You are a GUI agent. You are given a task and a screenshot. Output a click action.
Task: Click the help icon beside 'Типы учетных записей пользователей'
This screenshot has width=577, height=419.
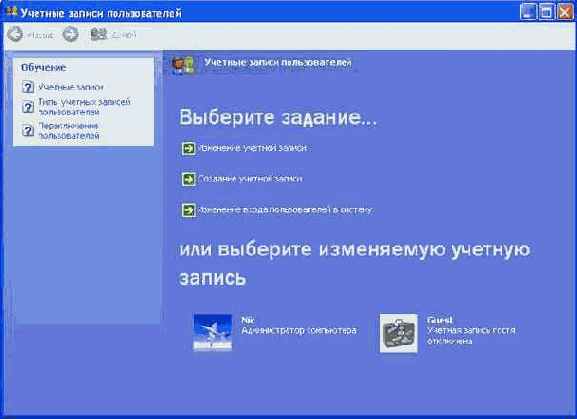(x=28, y=107)
